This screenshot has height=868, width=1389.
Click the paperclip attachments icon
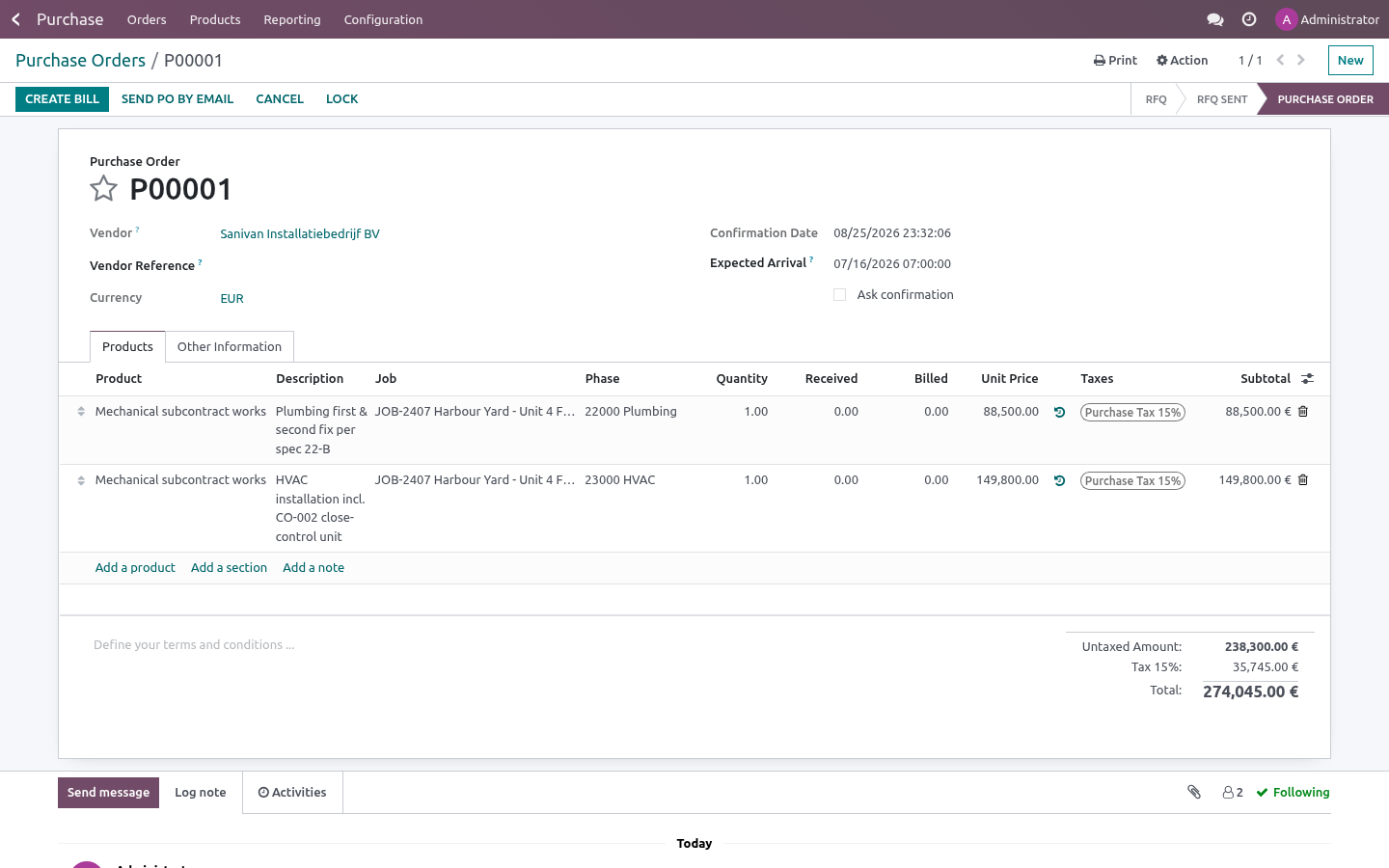[x=1194, y=792]
